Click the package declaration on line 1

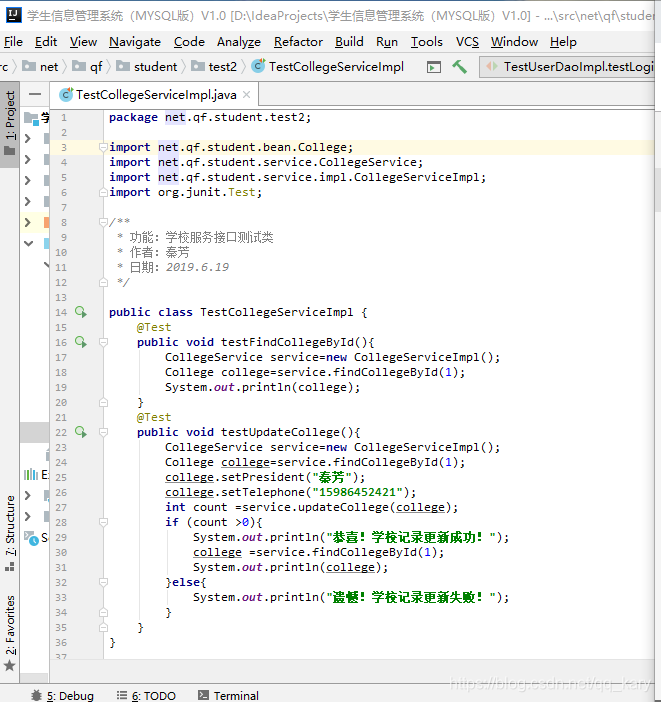point(210,117)
